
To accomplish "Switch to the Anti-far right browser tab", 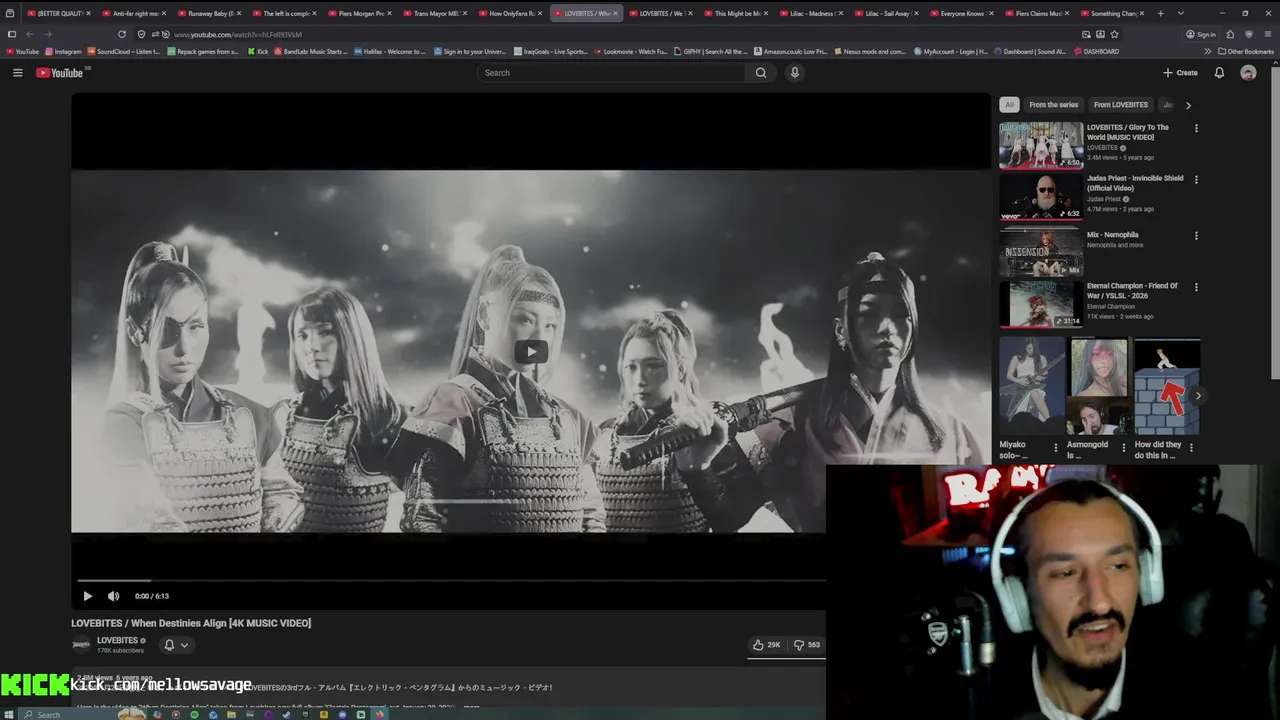I will click(x=136, y=14).
